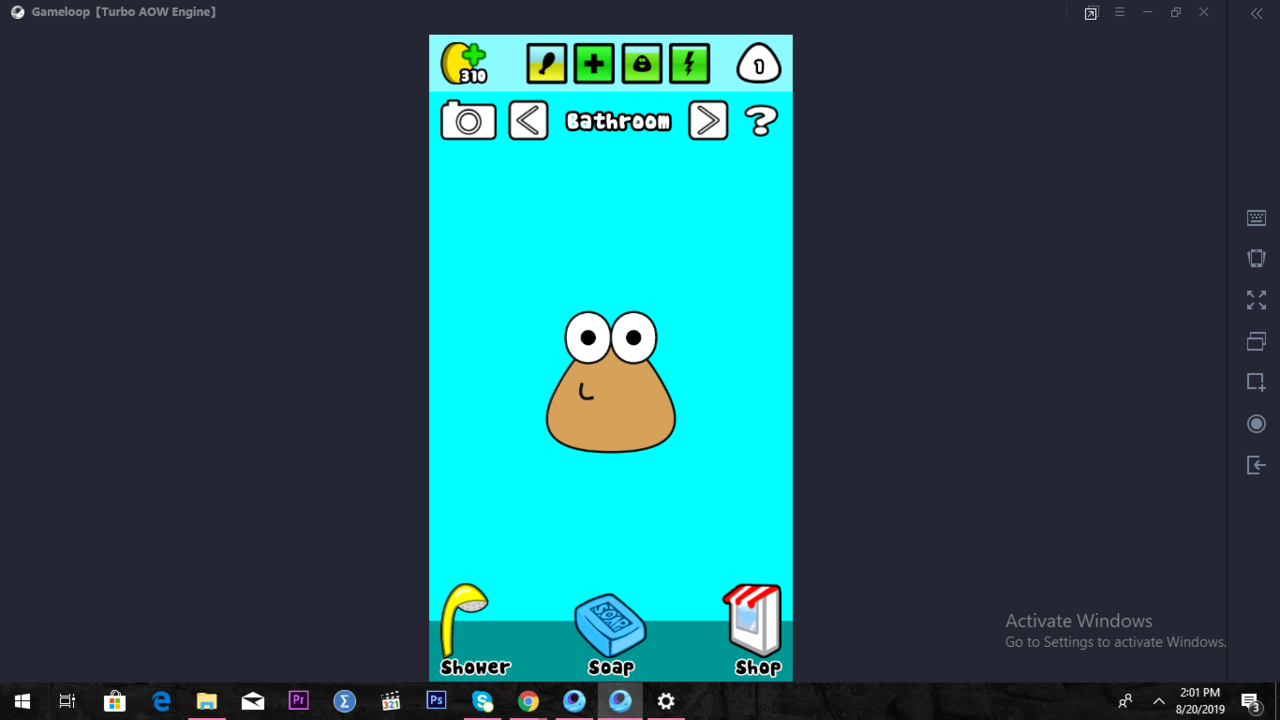Collapse Gameloop sidebar with double chevron
Viewport: 1280px width, 720px height.
1257,13
